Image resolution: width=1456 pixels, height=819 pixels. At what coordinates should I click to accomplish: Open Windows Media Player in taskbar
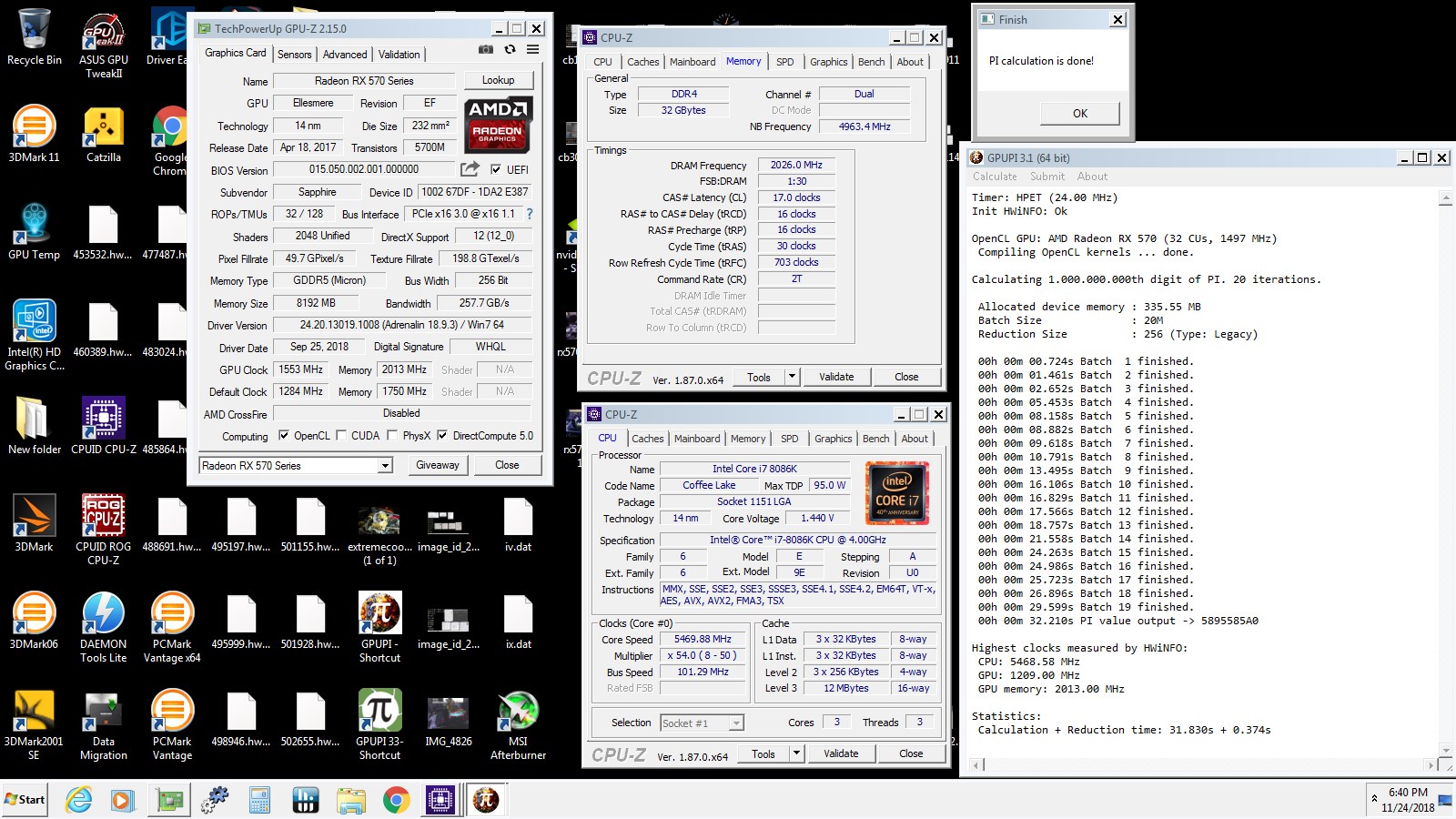[123, 800]
